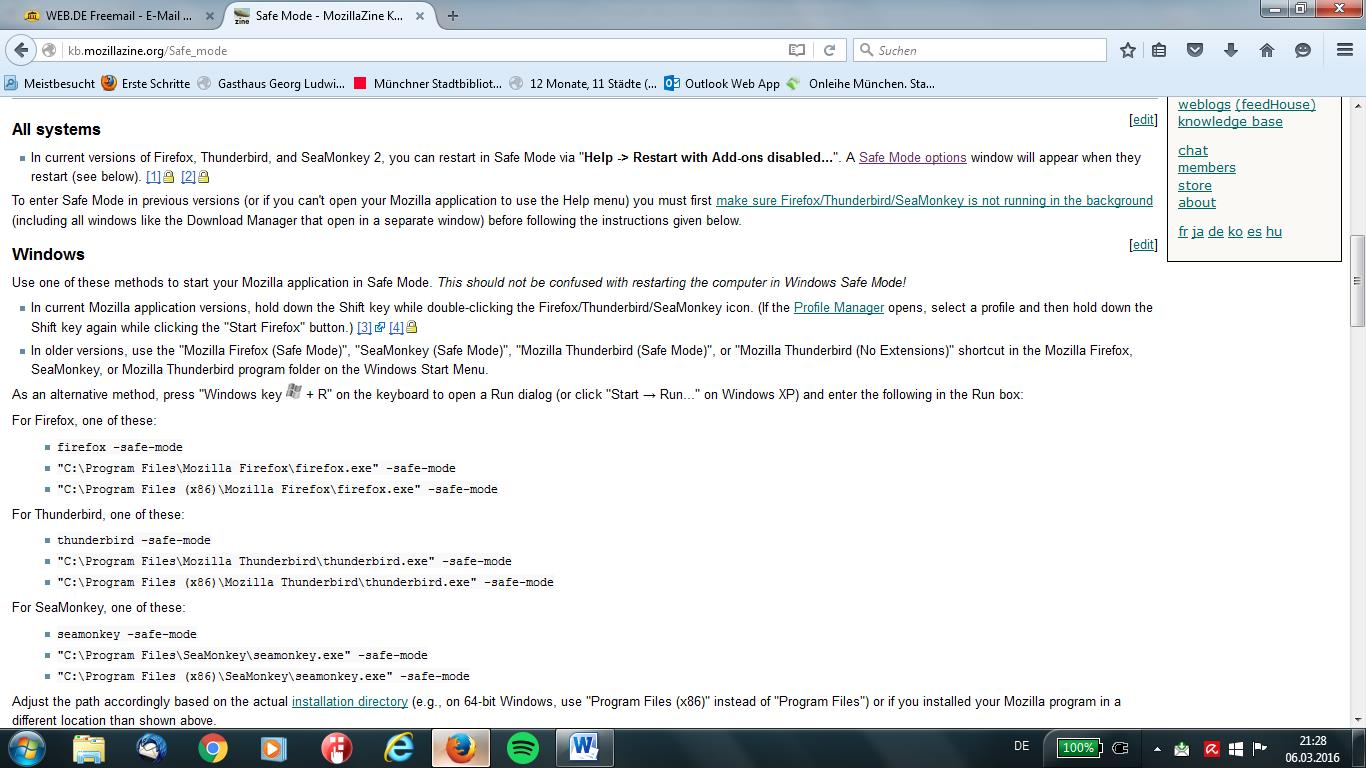Open the Downloads arrow icon
Screen dimensions: 1366x768
point(1231,50)
